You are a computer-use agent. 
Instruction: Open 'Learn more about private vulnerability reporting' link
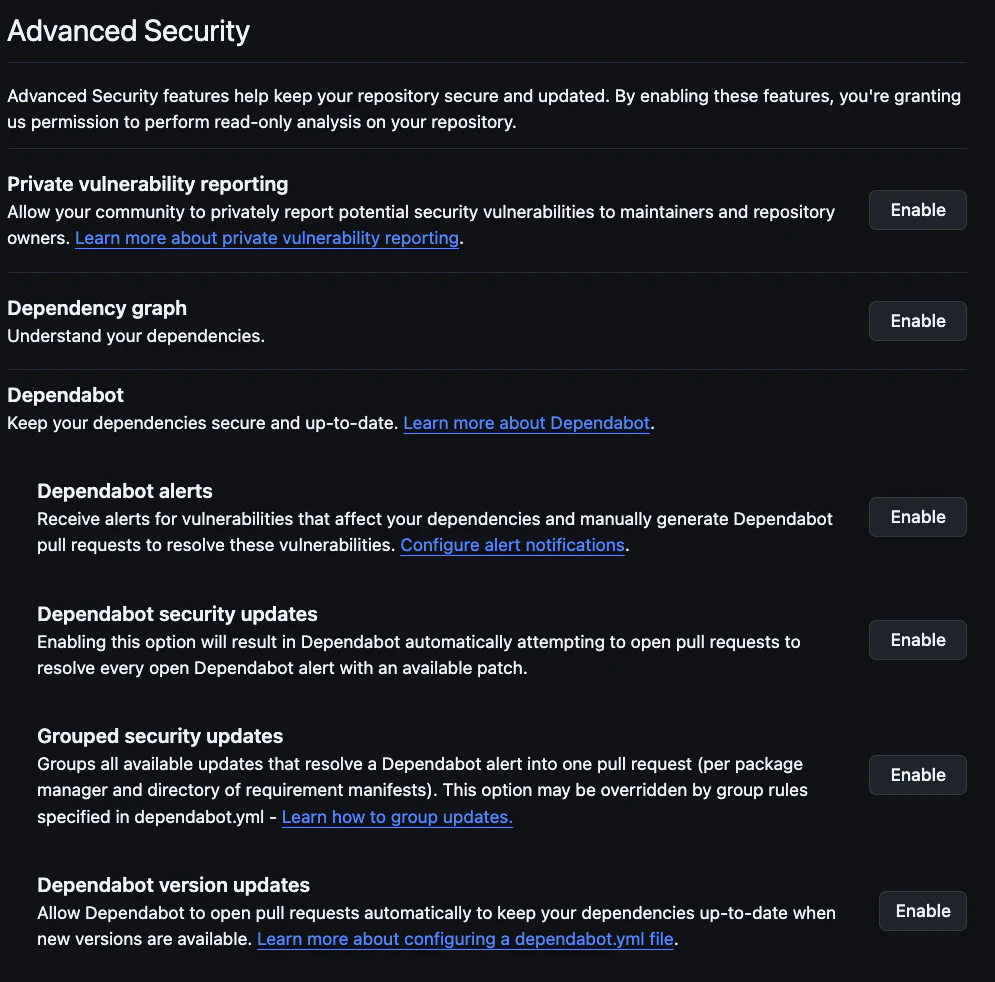[267, 238]
